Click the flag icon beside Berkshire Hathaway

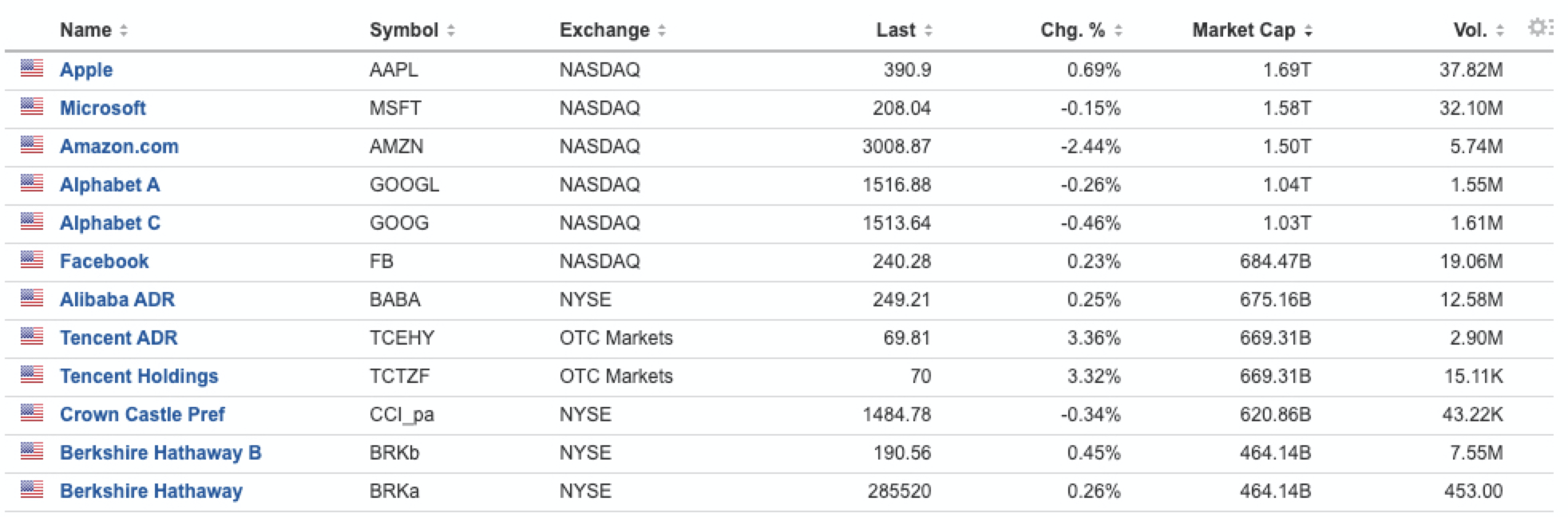coord(32,490)
